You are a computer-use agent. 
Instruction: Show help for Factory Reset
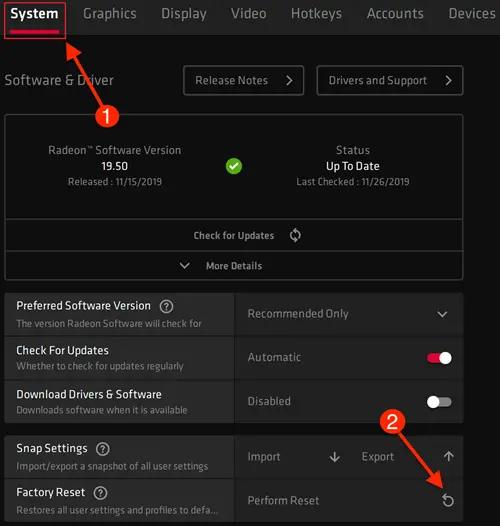(x=100, y=493)
